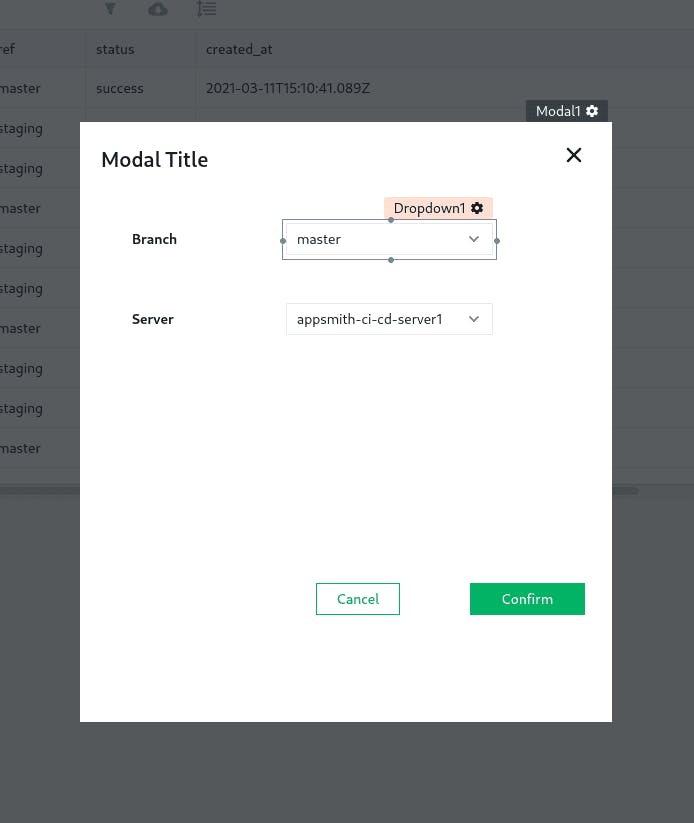Expand the Branch dropdown showing master
Image resolution: width=694 pixels, height=823 pixels.
coord(389,239)
